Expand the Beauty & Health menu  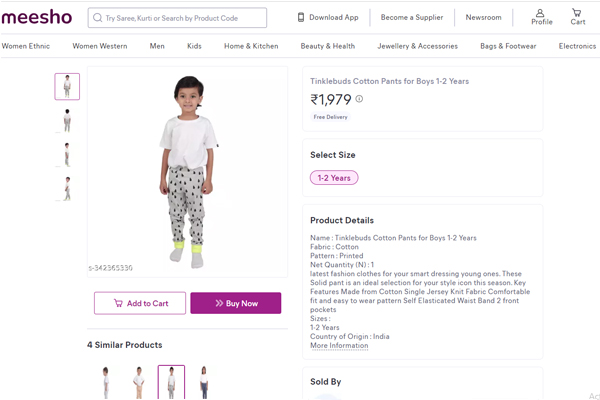coord(328,46)
